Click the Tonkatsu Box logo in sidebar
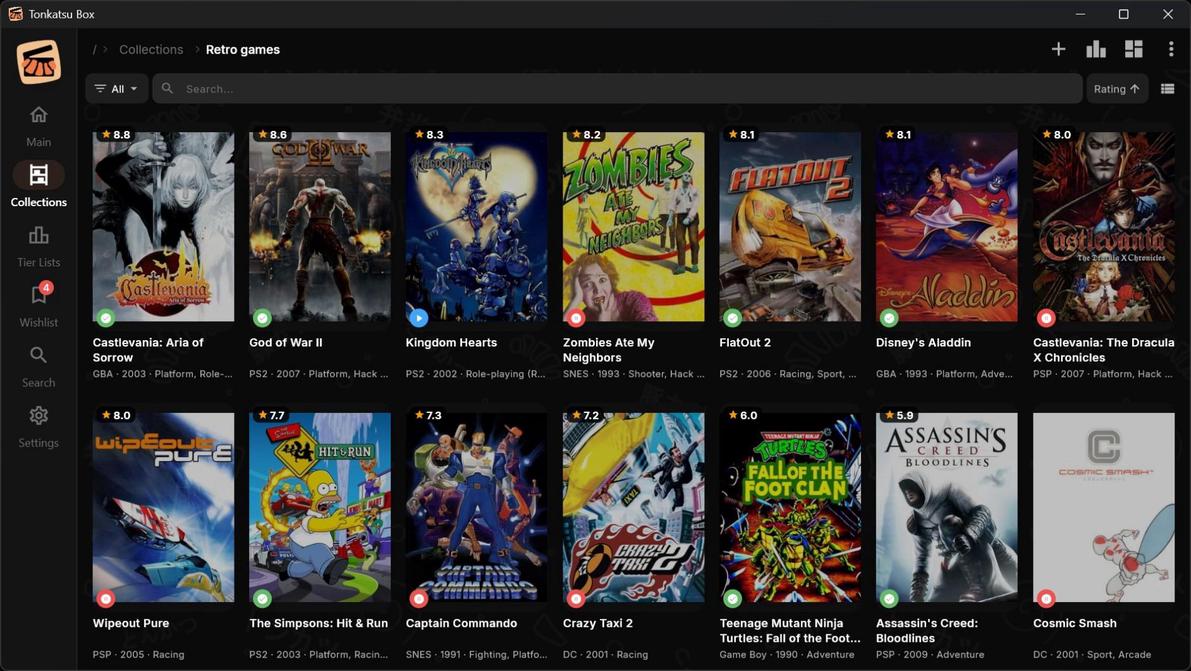 [x=39, y=62]
